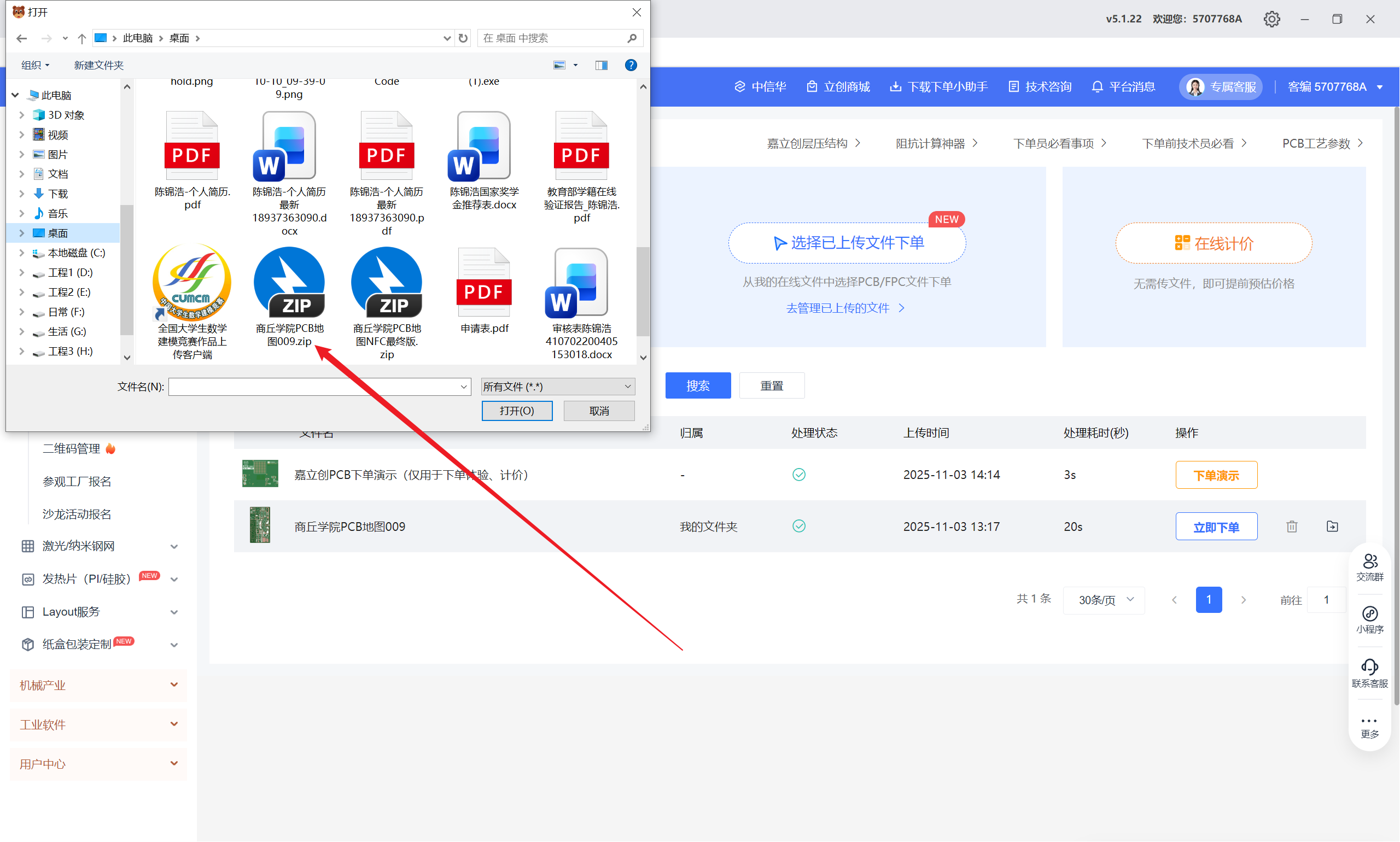Image resolution: width=1400 pixels, height=842 pixels.
Task: Click the help question mark icon
Action: tap(631, 65)
